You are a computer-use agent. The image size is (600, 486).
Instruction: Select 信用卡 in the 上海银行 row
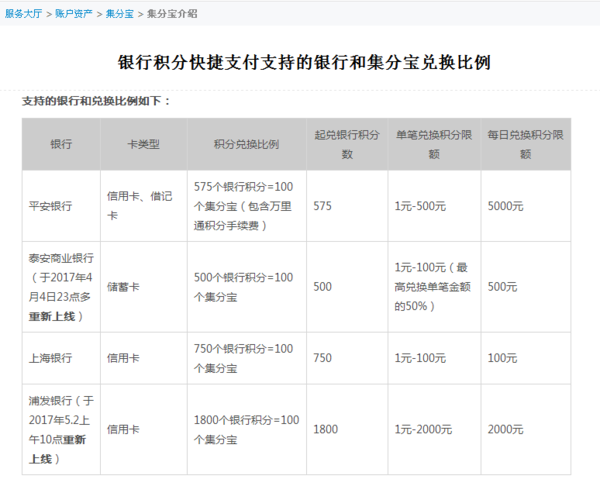point(143,358)
